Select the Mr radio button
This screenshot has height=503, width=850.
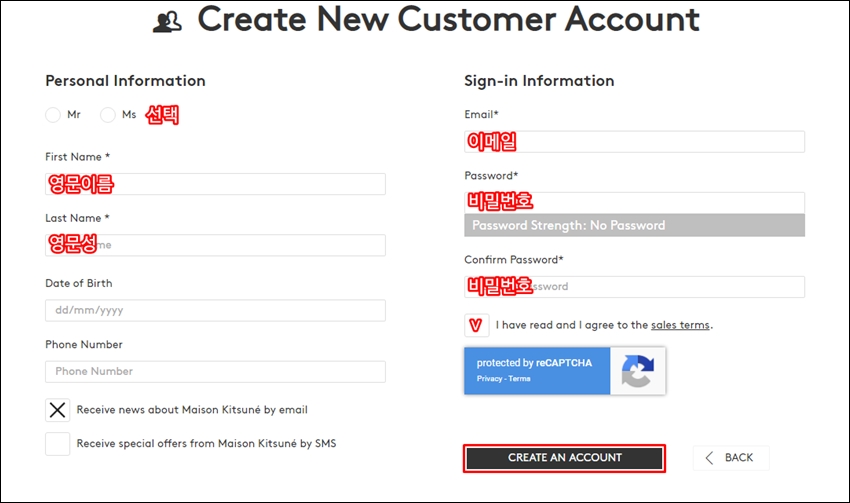coord(53,115)
